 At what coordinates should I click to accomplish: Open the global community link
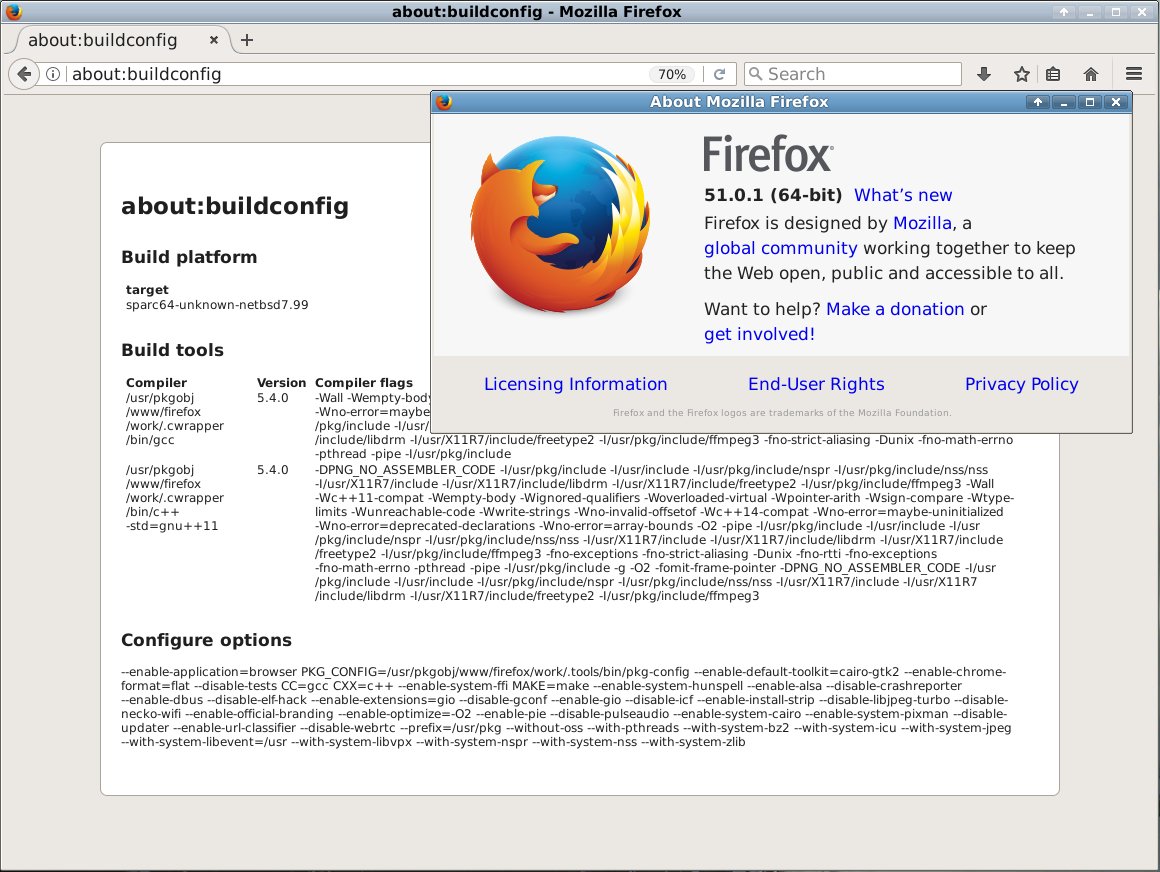(780, 249)
